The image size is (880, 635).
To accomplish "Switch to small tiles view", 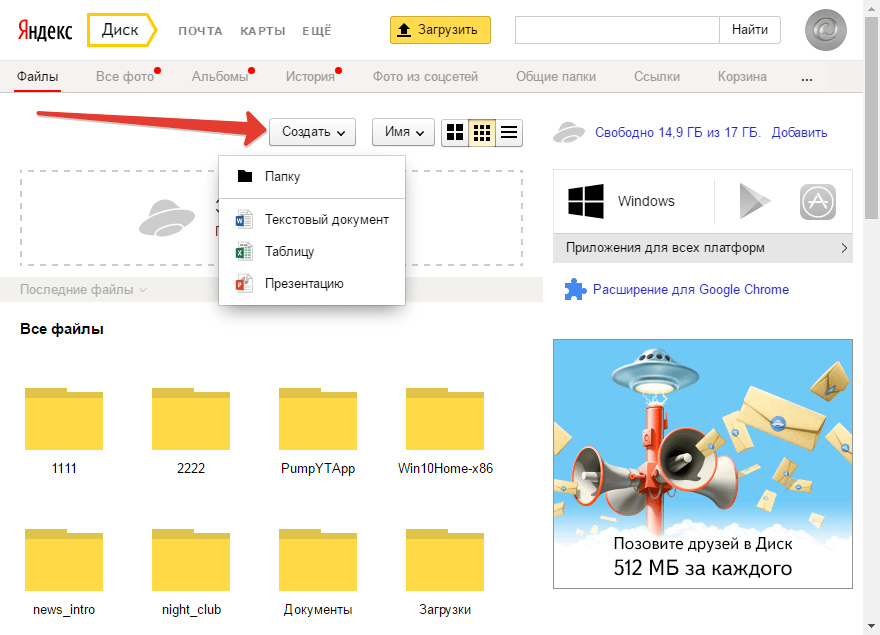I will (482, 132).
